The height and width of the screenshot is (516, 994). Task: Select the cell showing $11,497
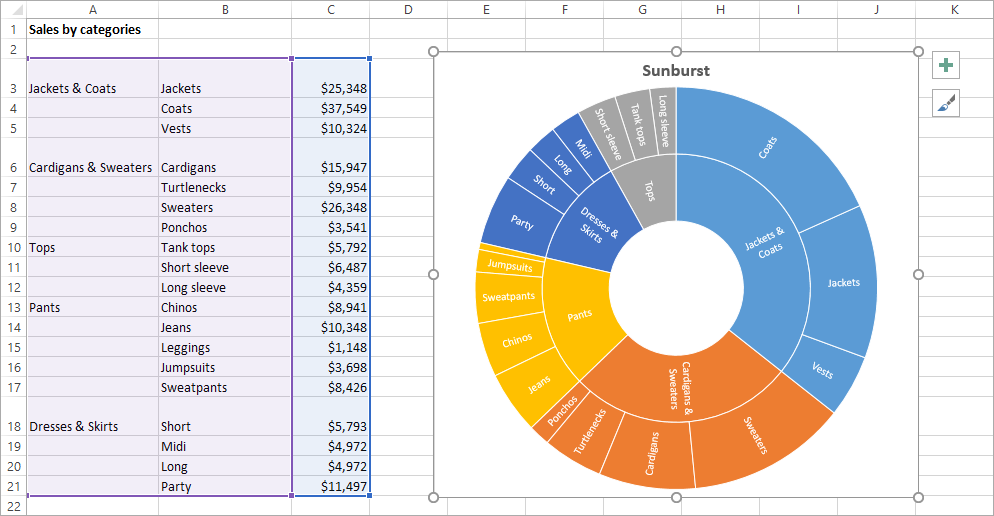[331, 486]
